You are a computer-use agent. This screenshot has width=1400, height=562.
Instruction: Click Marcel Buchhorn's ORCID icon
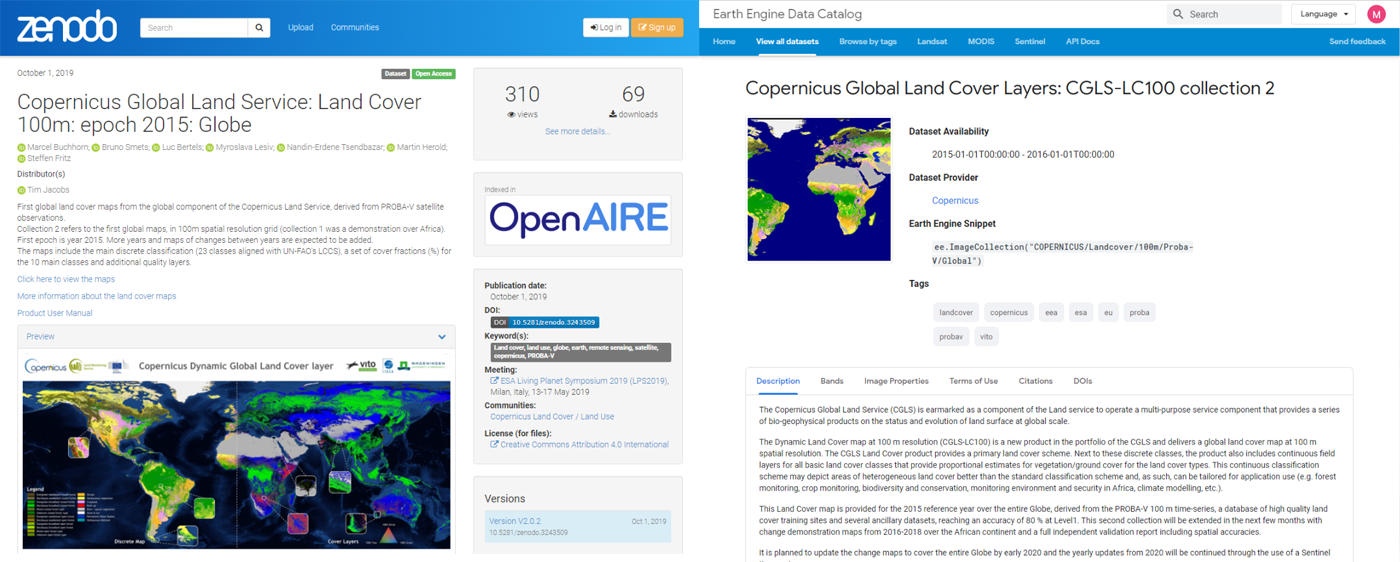[21, 148]
